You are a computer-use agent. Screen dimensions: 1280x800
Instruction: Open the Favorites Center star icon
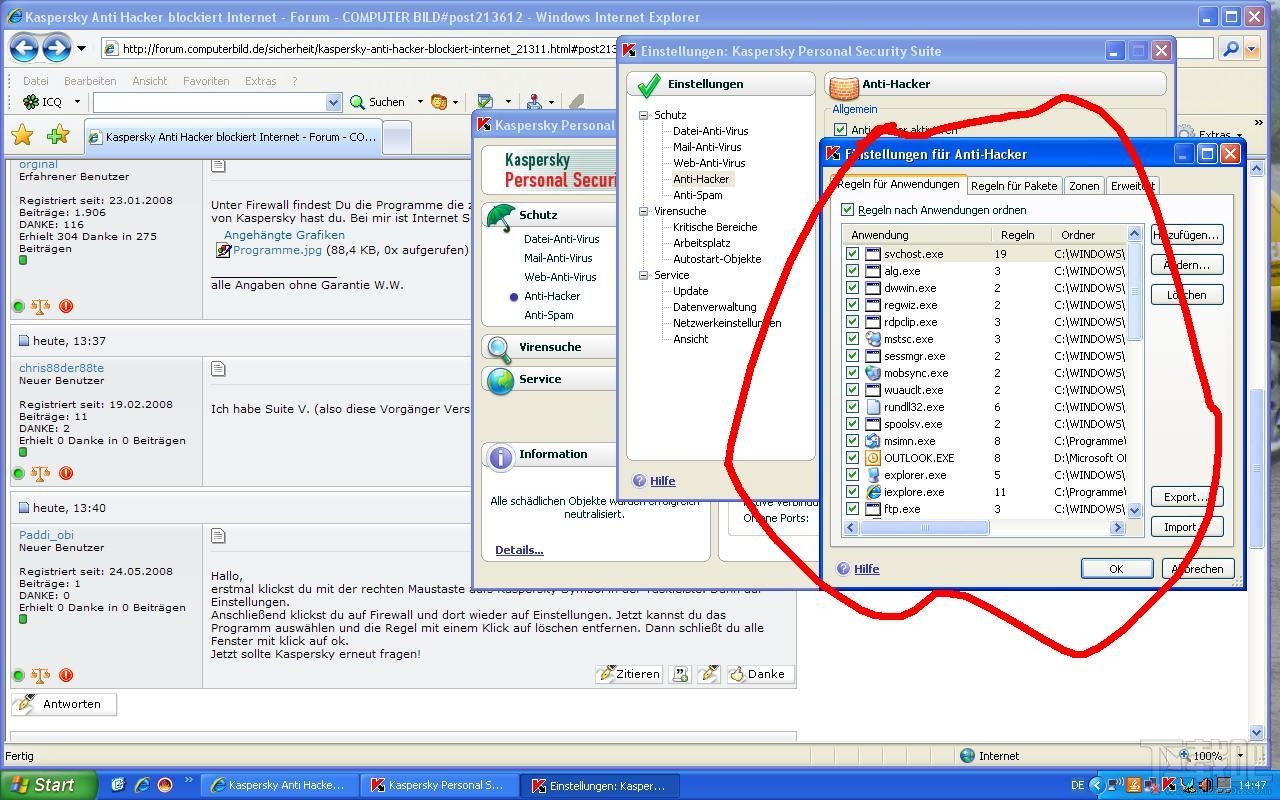coord(22,135)
